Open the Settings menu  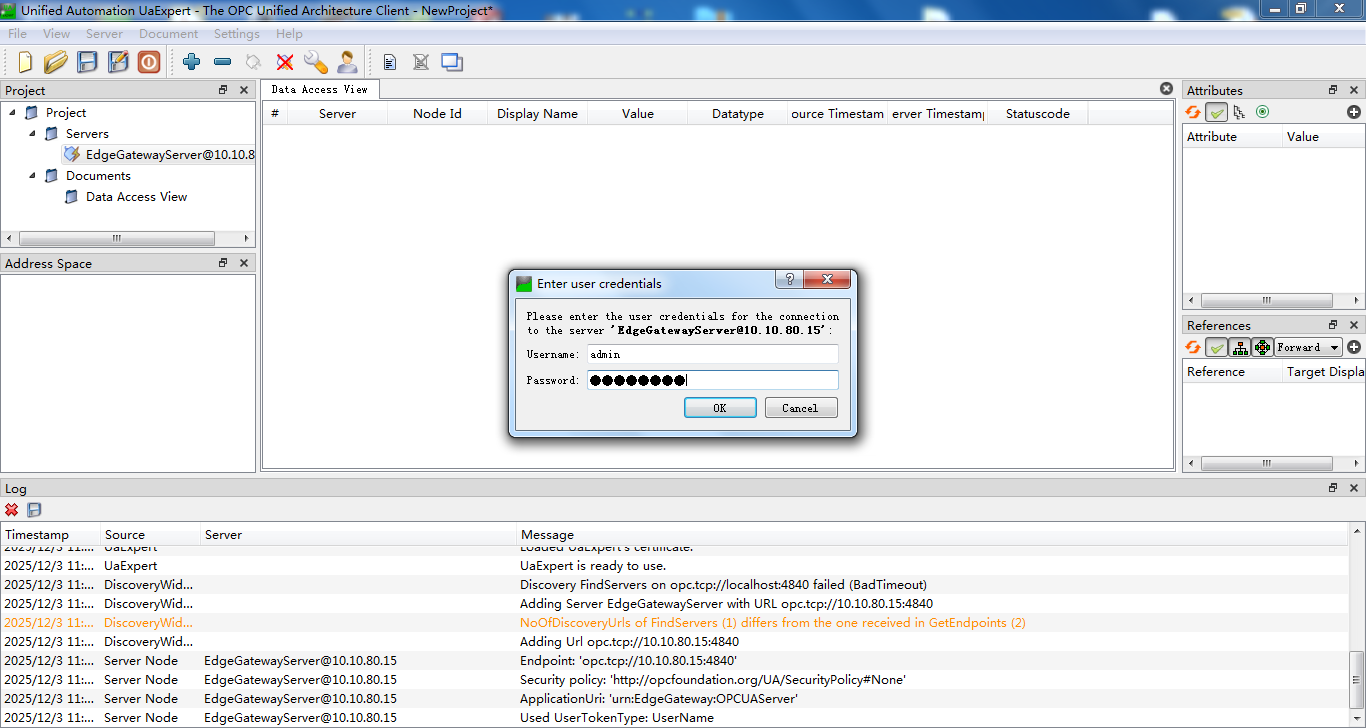click(237, 34)
